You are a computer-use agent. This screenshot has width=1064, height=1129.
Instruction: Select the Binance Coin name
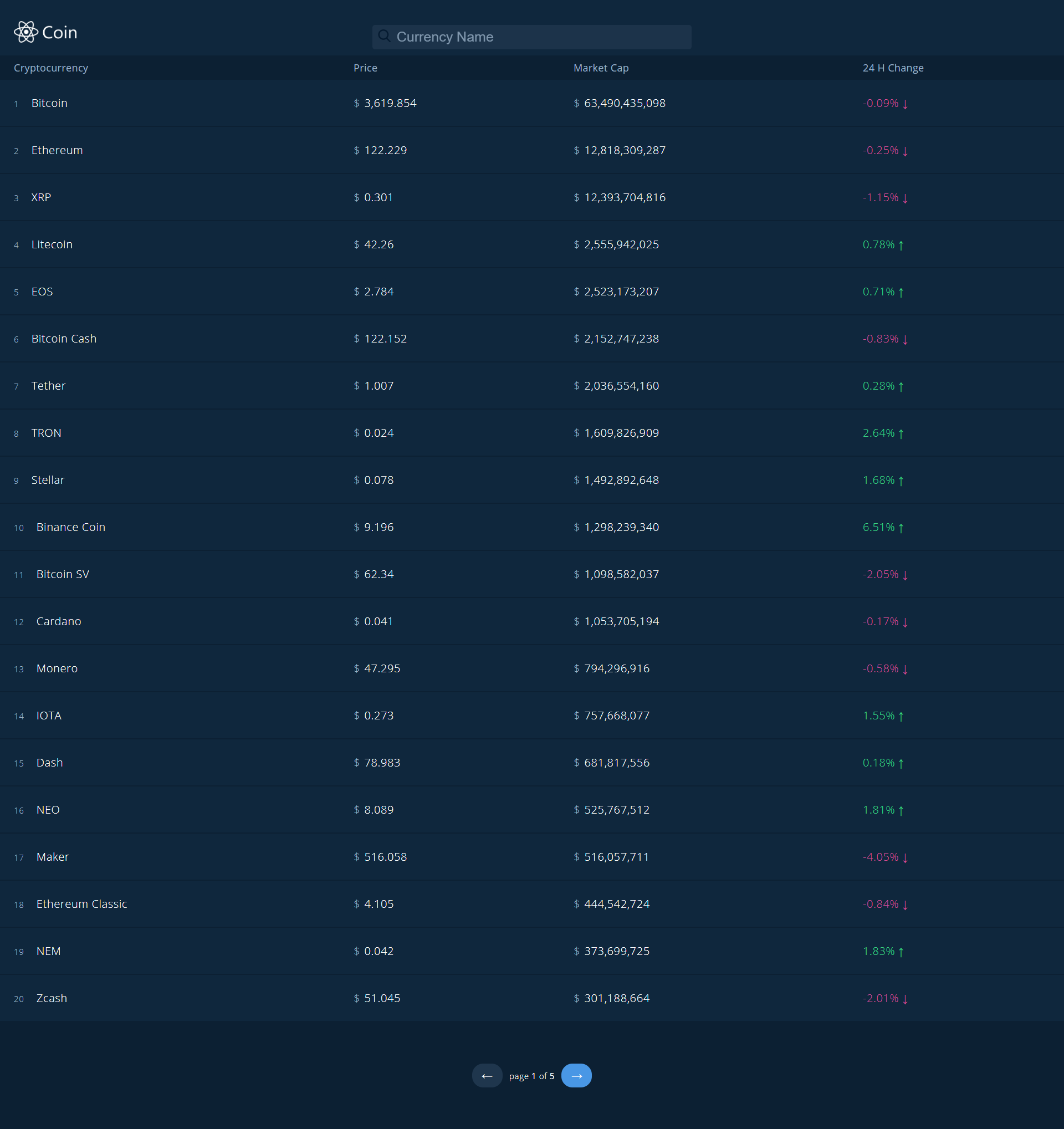(71, 527)
